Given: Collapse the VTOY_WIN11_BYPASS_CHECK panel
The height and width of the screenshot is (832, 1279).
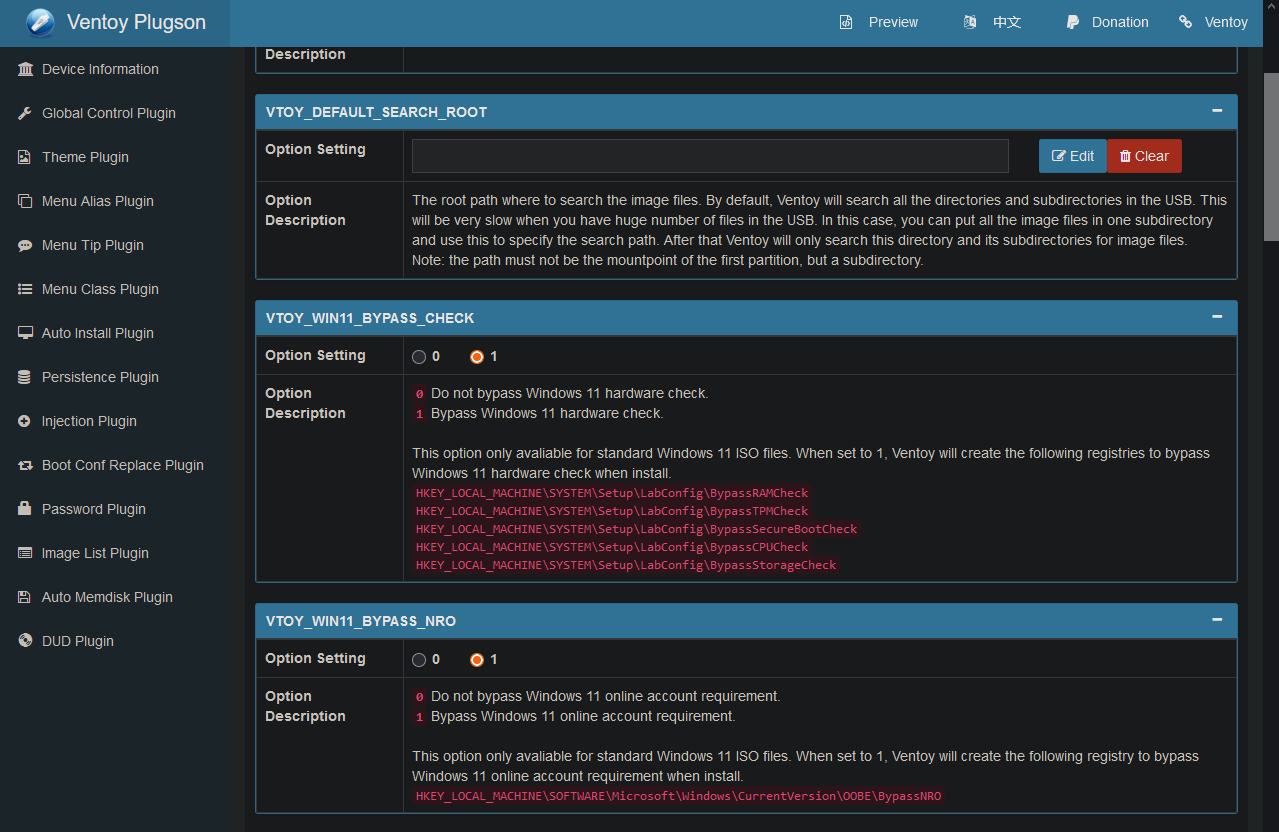Looking at the screenshot, I should point(1217,317).
